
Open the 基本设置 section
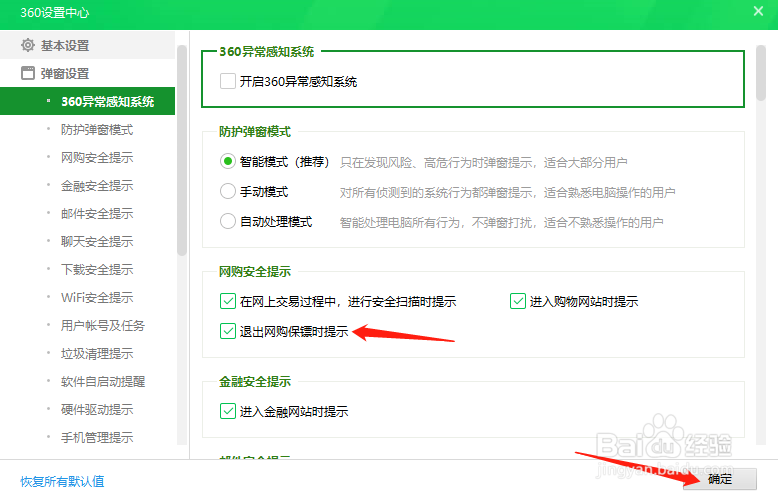click(87, 45)
